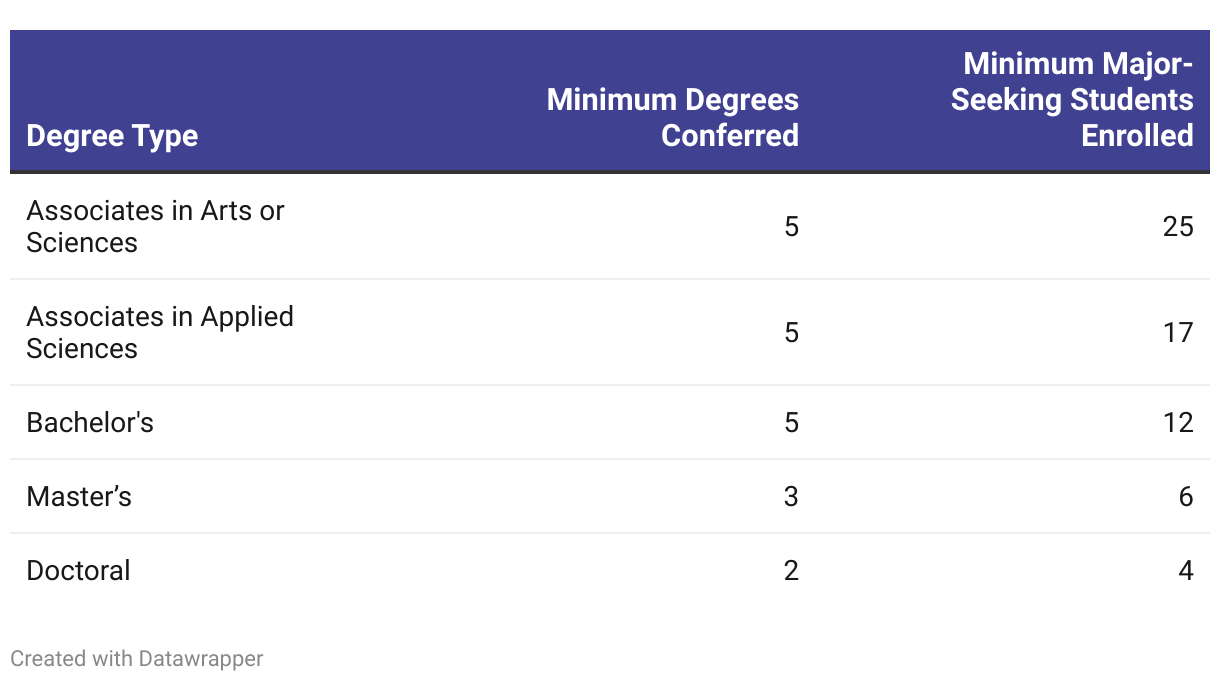Click Minimum Major-Seeking Students Enrolled header
This screenshot has height=682, width=1220.
pyautogui.click(x=1072, y=99)
